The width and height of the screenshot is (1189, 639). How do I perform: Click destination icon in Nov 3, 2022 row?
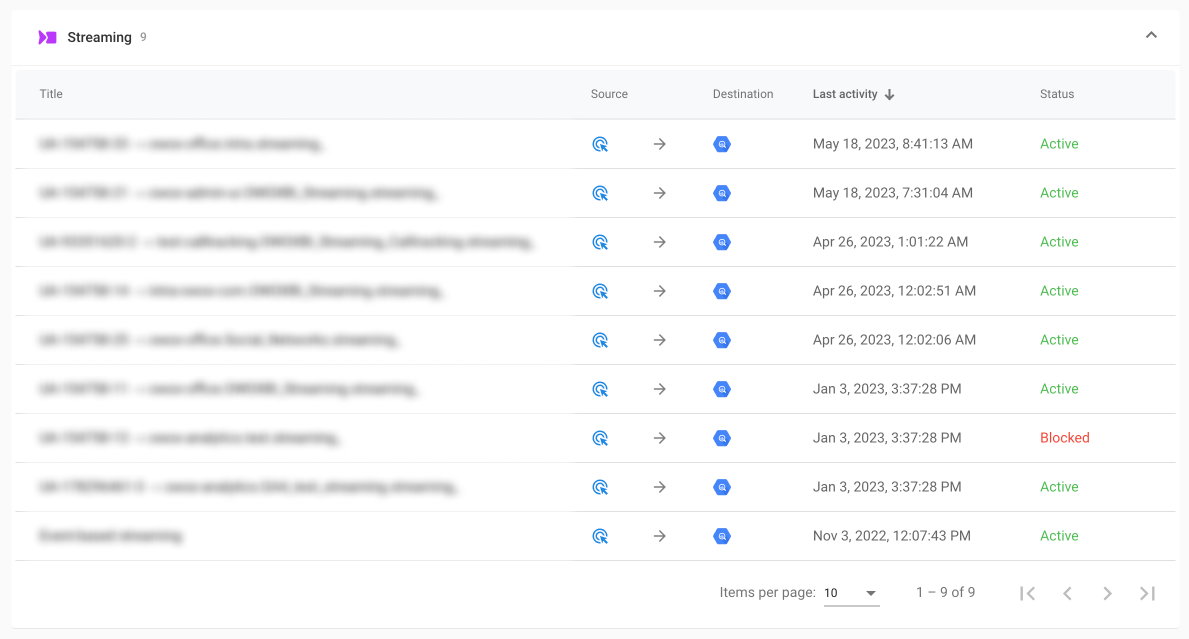coord(722,536)
